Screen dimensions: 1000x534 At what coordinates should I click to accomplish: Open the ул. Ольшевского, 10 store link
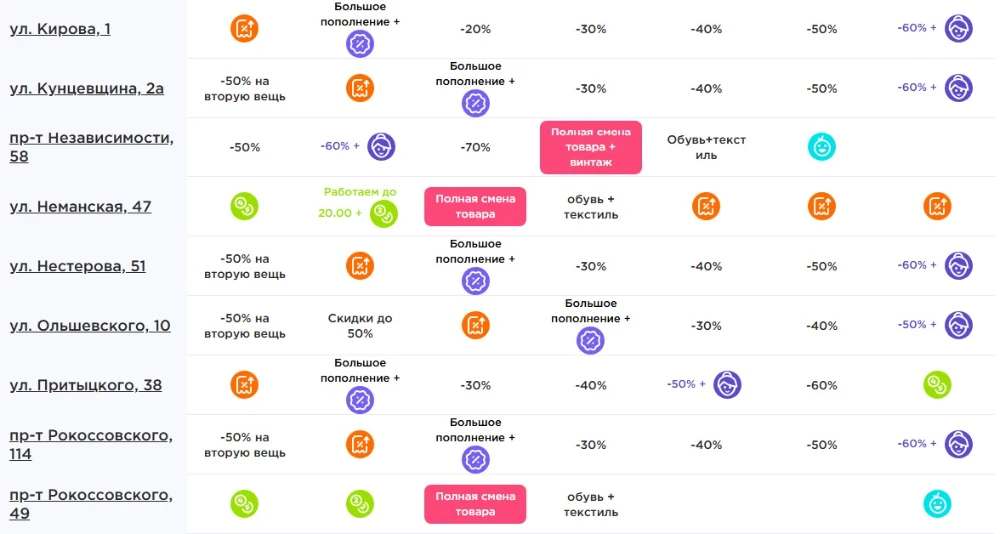click(90, 325)
